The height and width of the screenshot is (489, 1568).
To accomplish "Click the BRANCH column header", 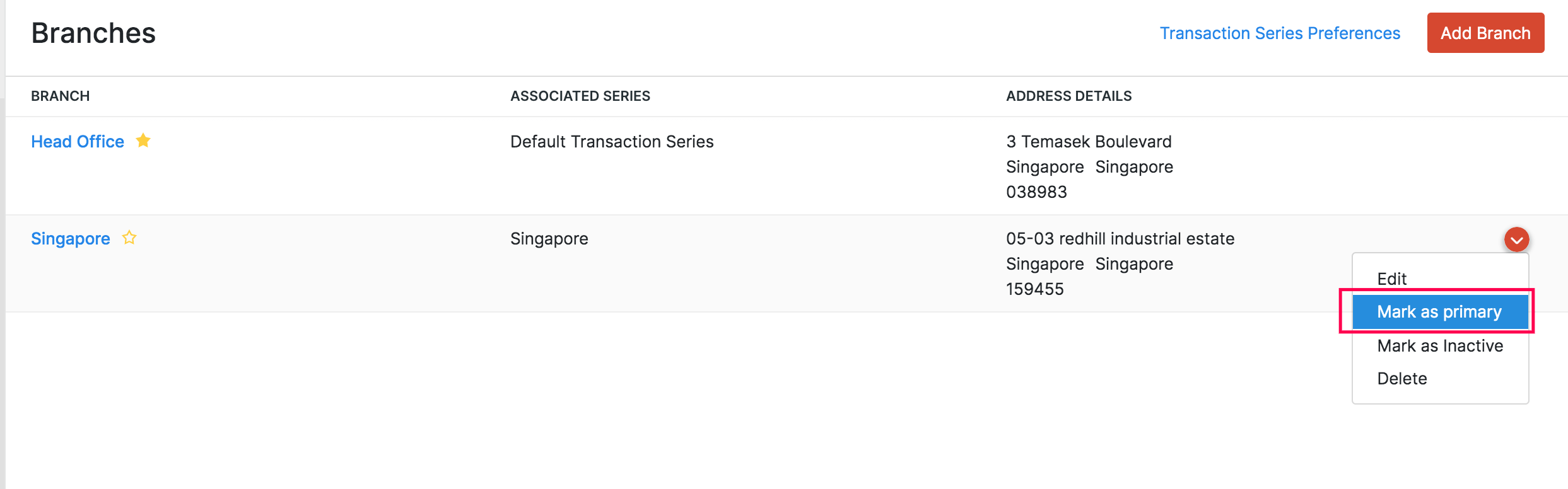I will click(x=61, y=96).
